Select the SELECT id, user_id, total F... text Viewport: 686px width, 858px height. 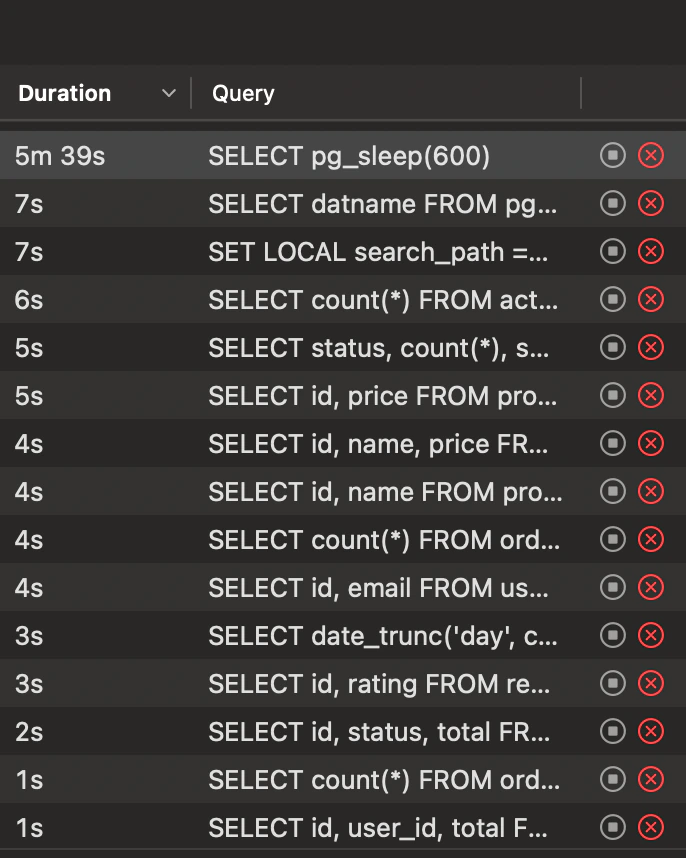pos(378,828)
